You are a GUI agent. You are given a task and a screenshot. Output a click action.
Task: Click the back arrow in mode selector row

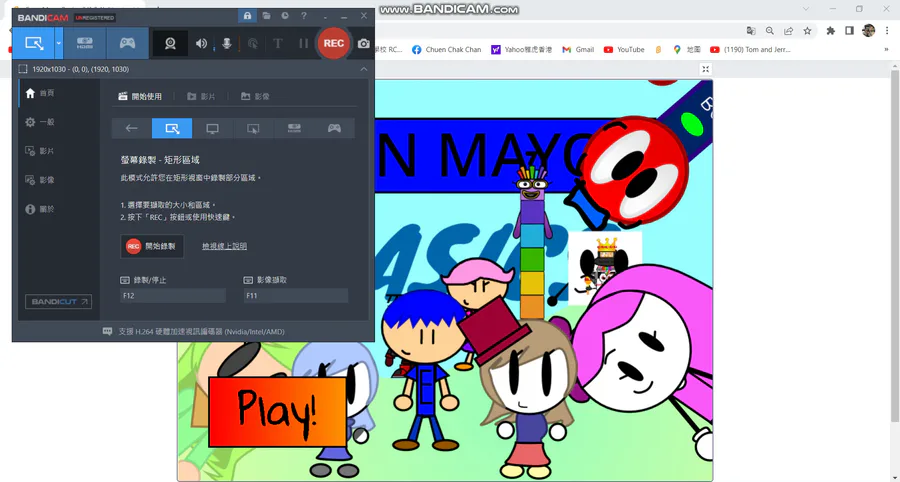tap(131, 129)
